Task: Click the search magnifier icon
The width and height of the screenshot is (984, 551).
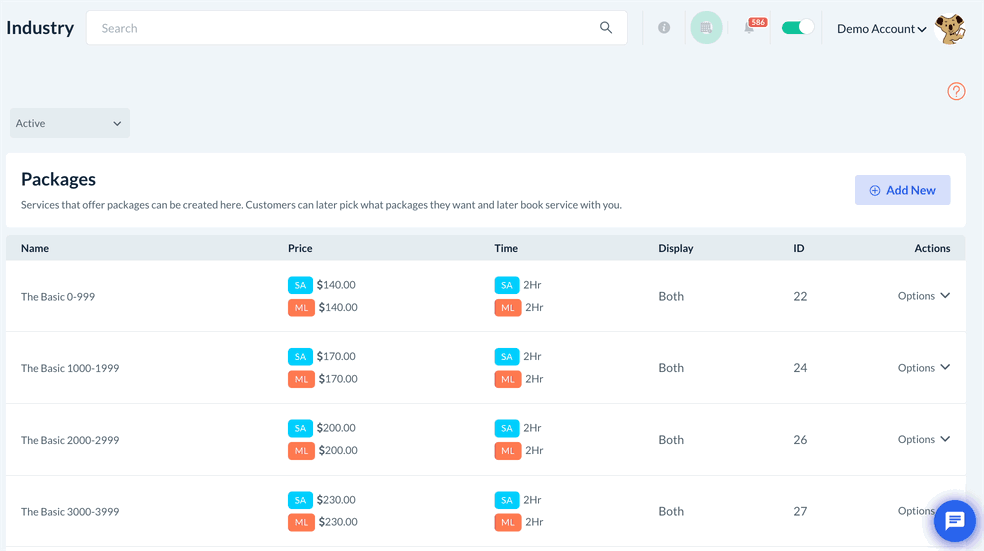Action: pos(606,28)
